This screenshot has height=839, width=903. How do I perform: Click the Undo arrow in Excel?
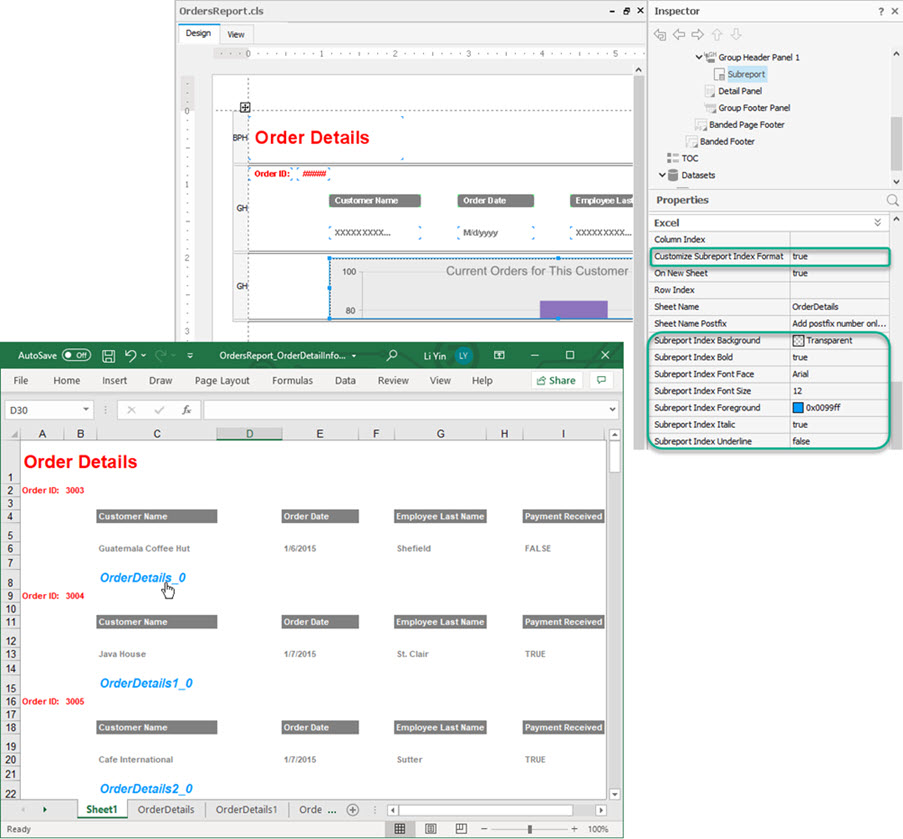(x=131, y=356)
